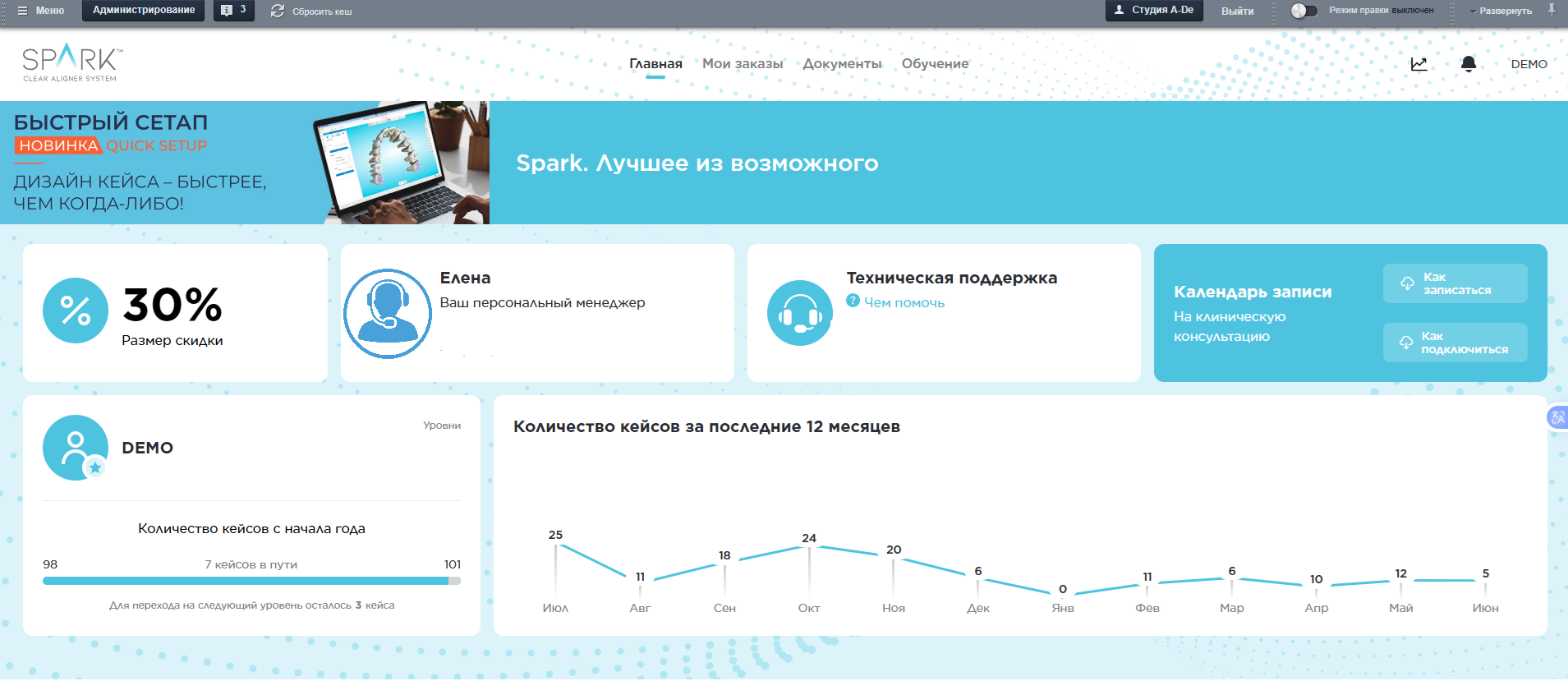Image resolution: width=1568 pixels, height=681 pixels.
Task: Select the Главная tab
Action: pyautogui.click(x=655, y=64)
